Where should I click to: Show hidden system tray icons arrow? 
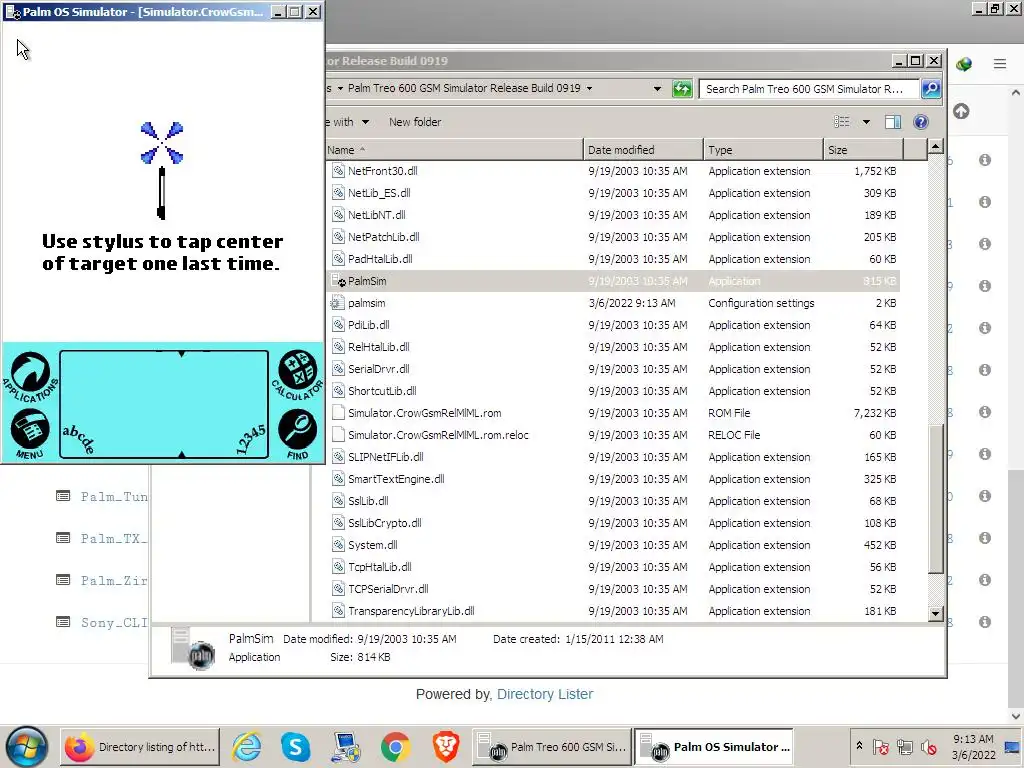tap(859, 745)
